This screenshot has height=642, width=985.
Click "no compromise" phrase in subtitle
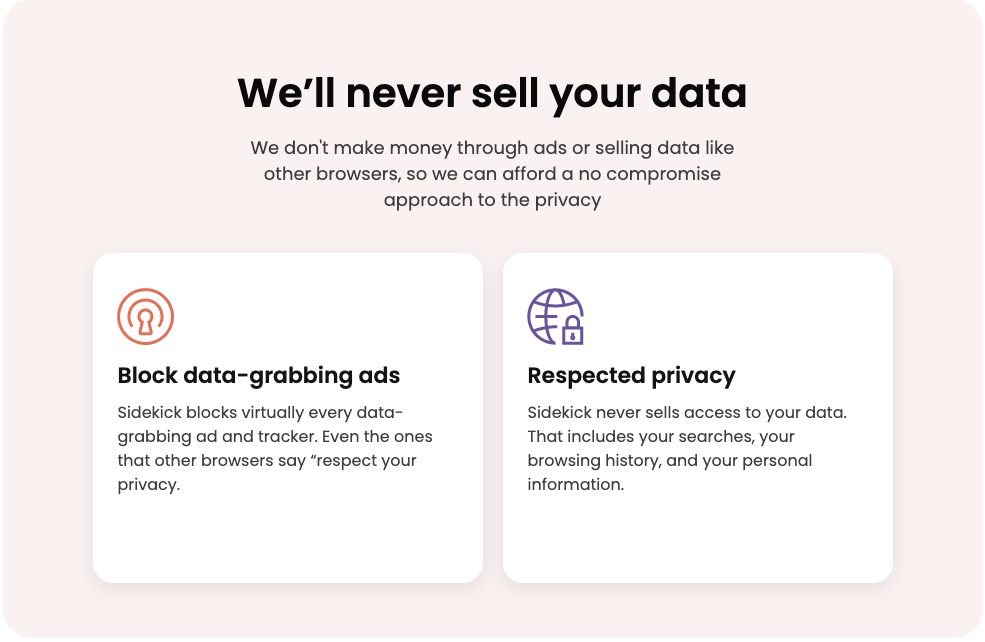660,174
